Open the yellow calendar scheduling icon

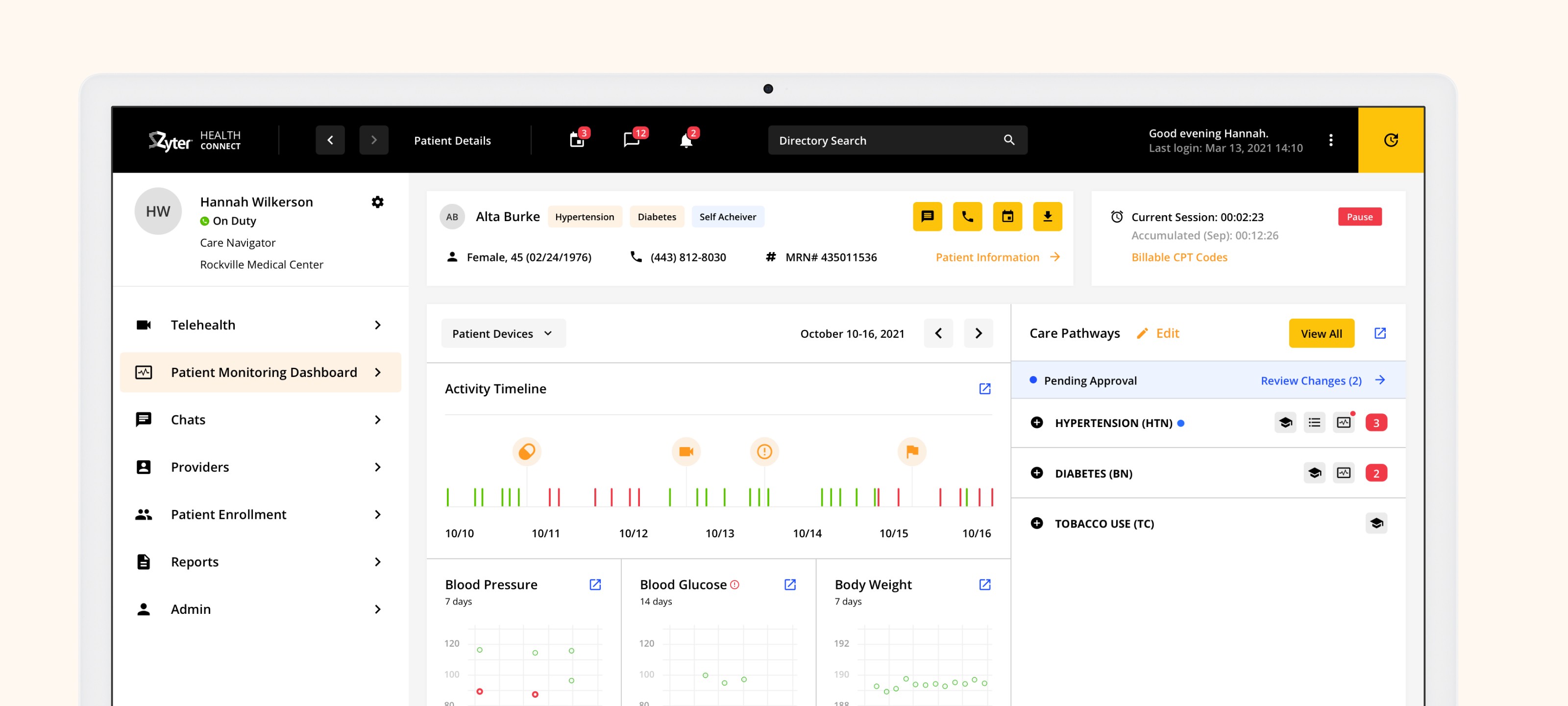coord(1007,216)
